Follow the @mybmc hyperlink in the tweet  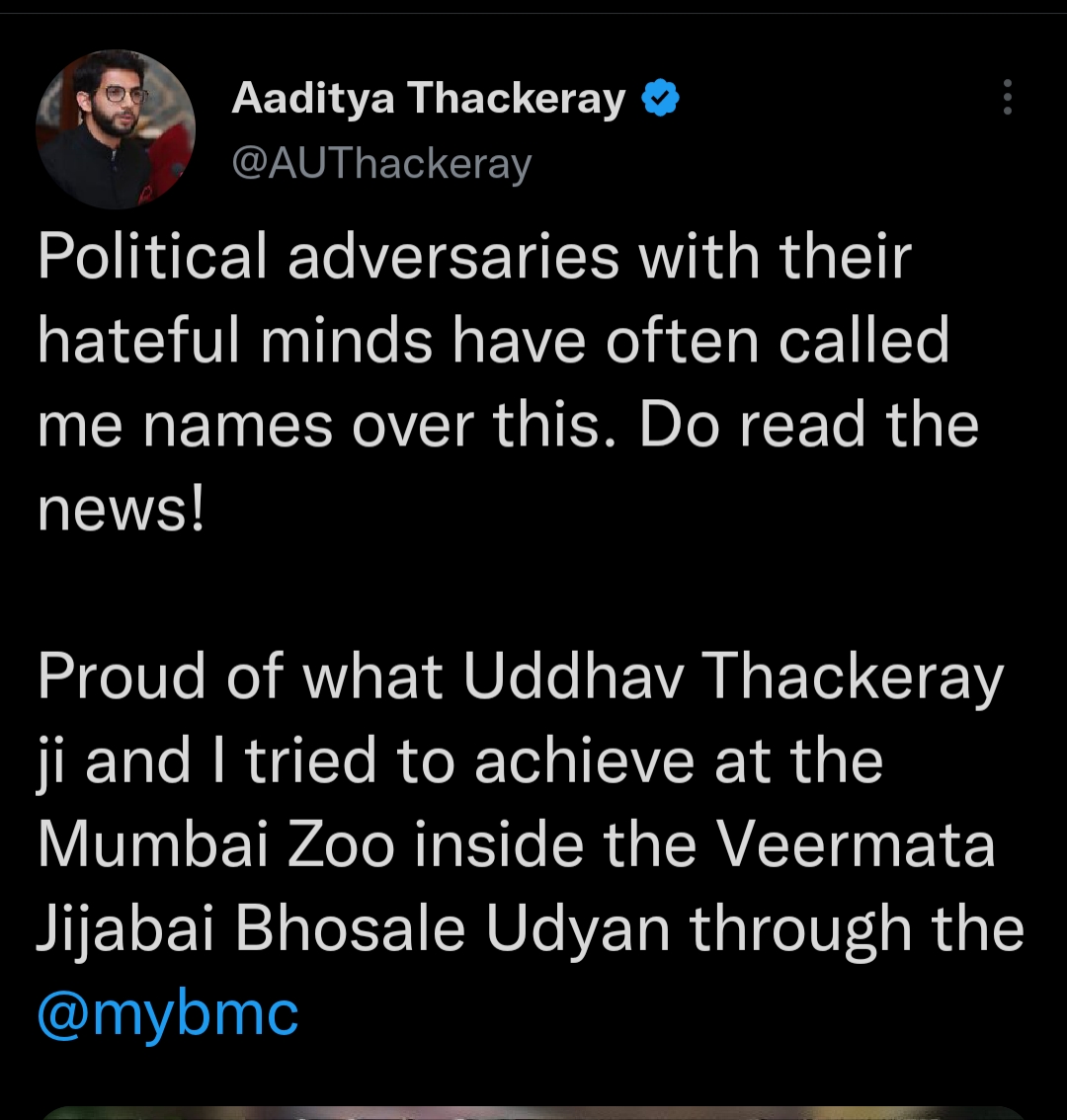(x=166, y=1009)
